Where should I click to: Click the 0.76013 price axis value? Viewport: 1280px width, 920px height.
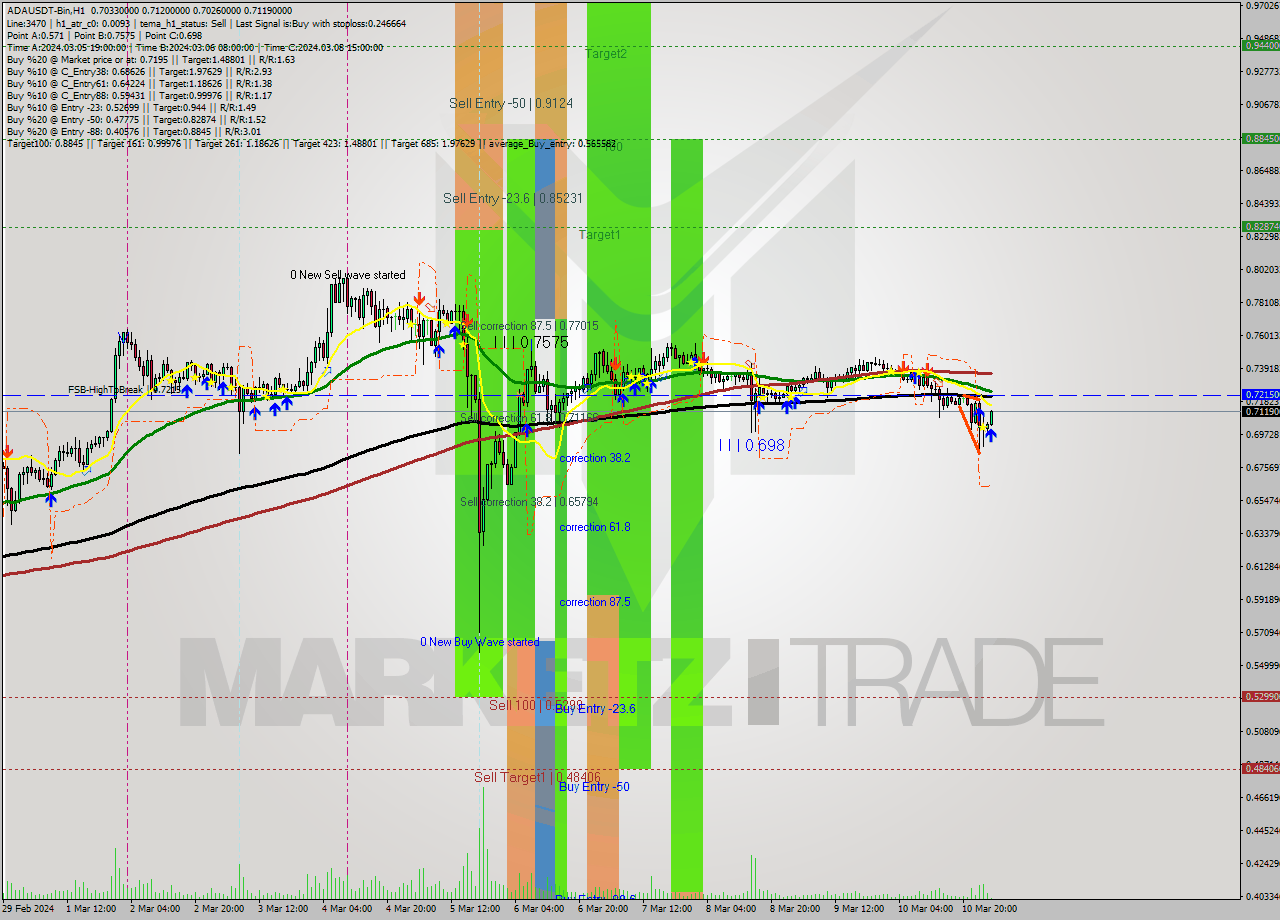1262,335
